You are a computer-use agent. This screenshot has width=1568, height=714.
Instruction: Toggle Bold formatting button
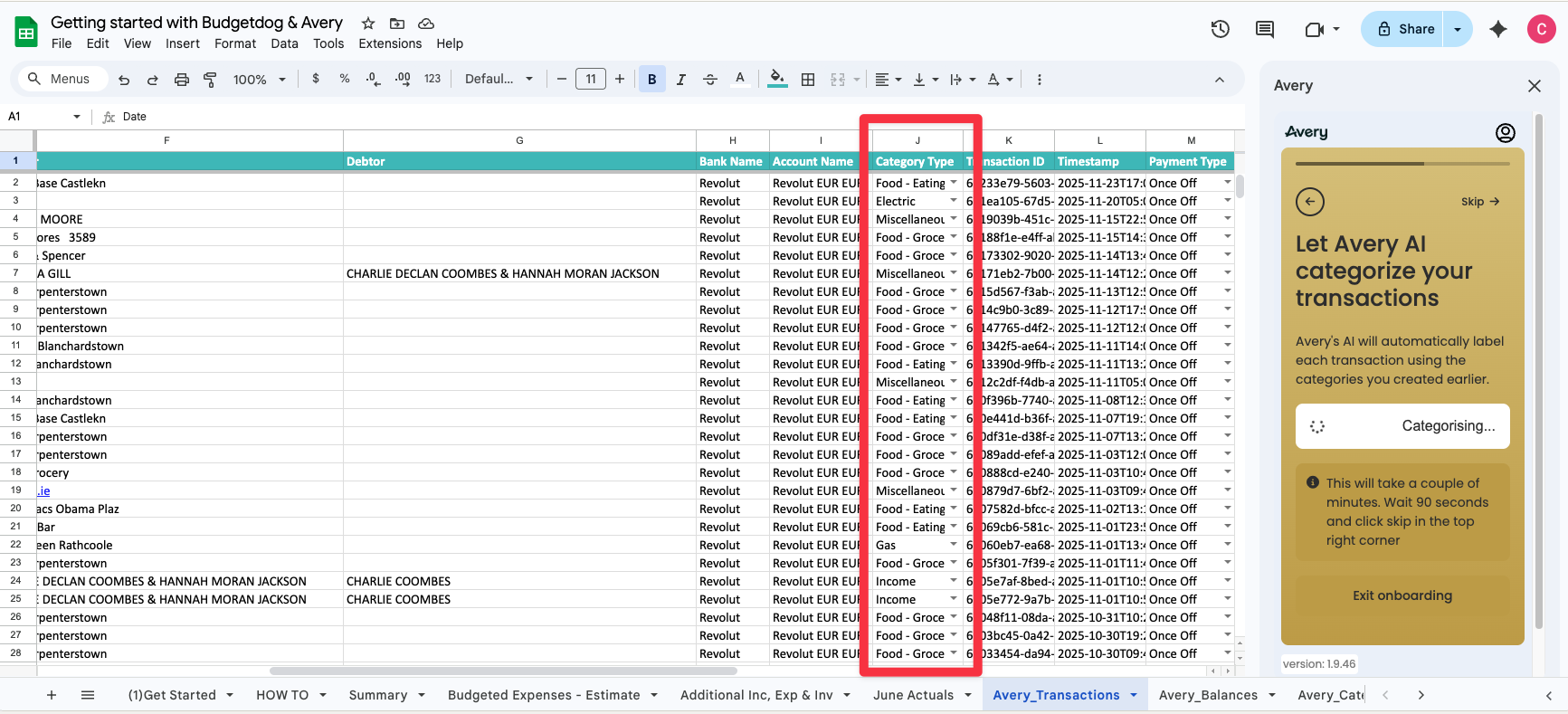(651, 80)
